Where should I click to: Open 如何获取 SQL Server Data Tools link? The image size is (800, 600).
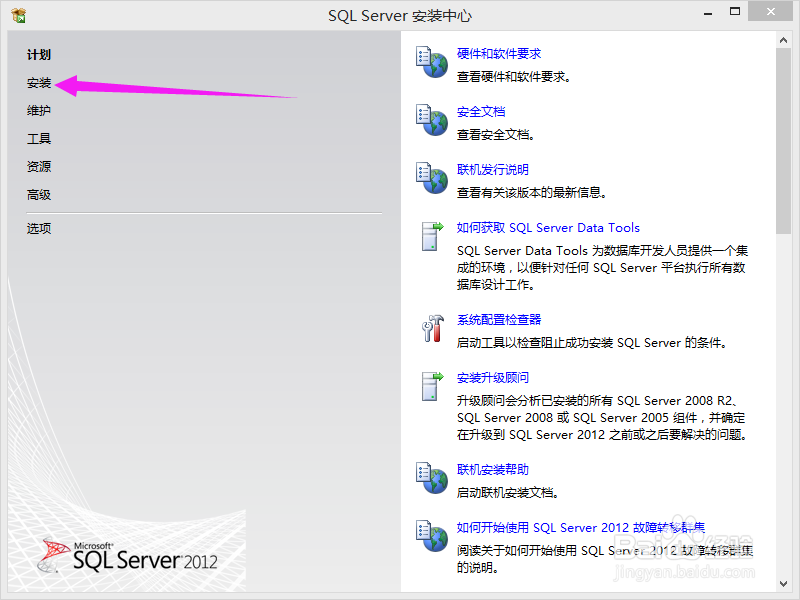(548, 228)
